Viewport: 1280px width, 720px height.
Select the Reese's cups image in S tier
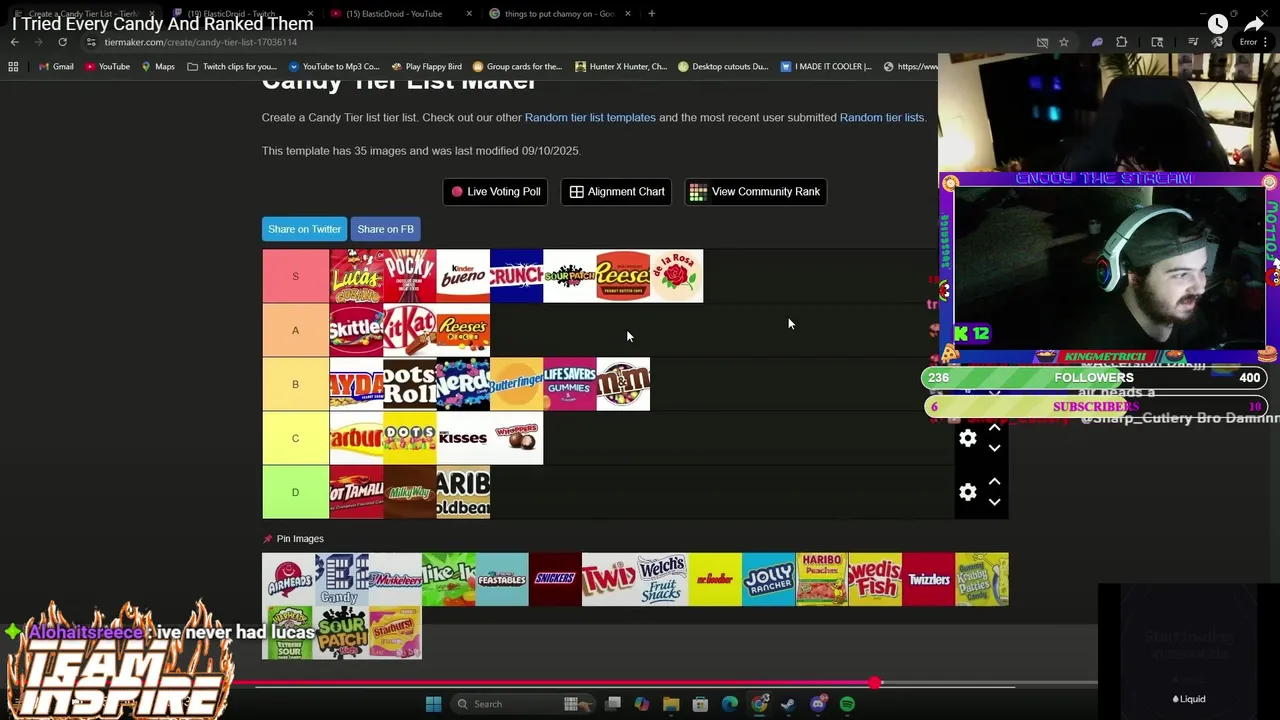click(x=623, y=276)
